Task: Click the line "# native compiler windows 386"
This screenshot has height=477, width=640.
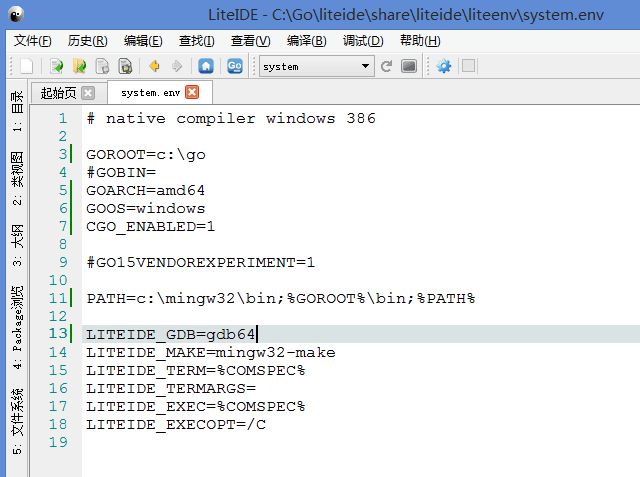Action: pyautogui.click(x=231, y=119)
